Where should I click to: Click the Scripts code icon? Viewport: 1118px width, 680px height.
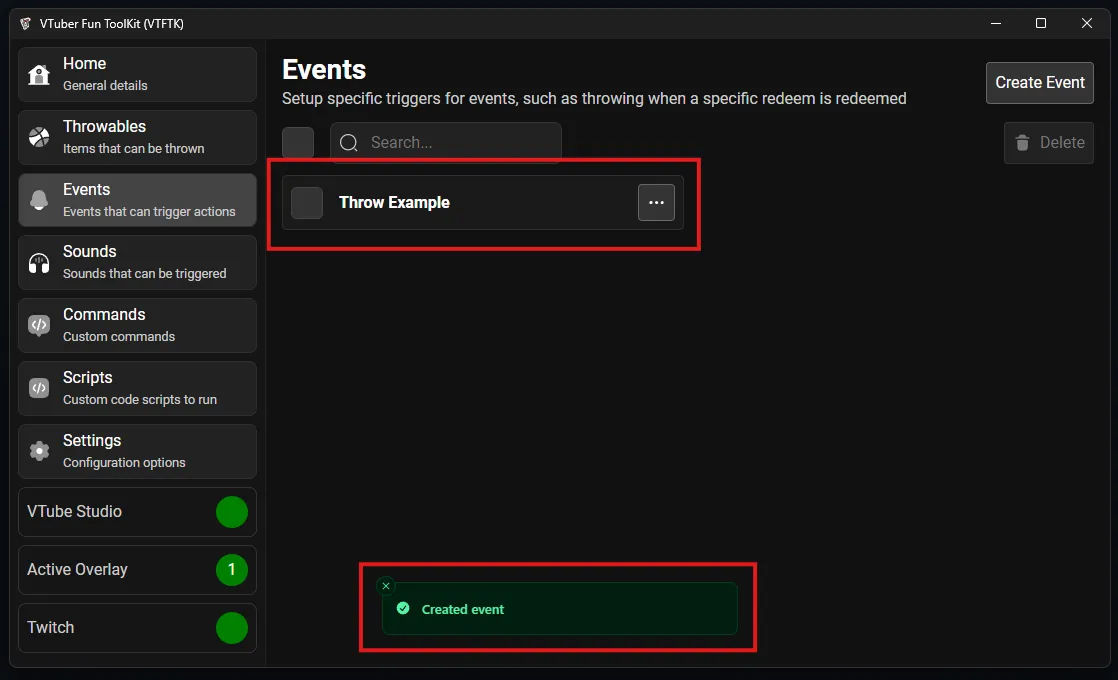[x=39, y=388]
